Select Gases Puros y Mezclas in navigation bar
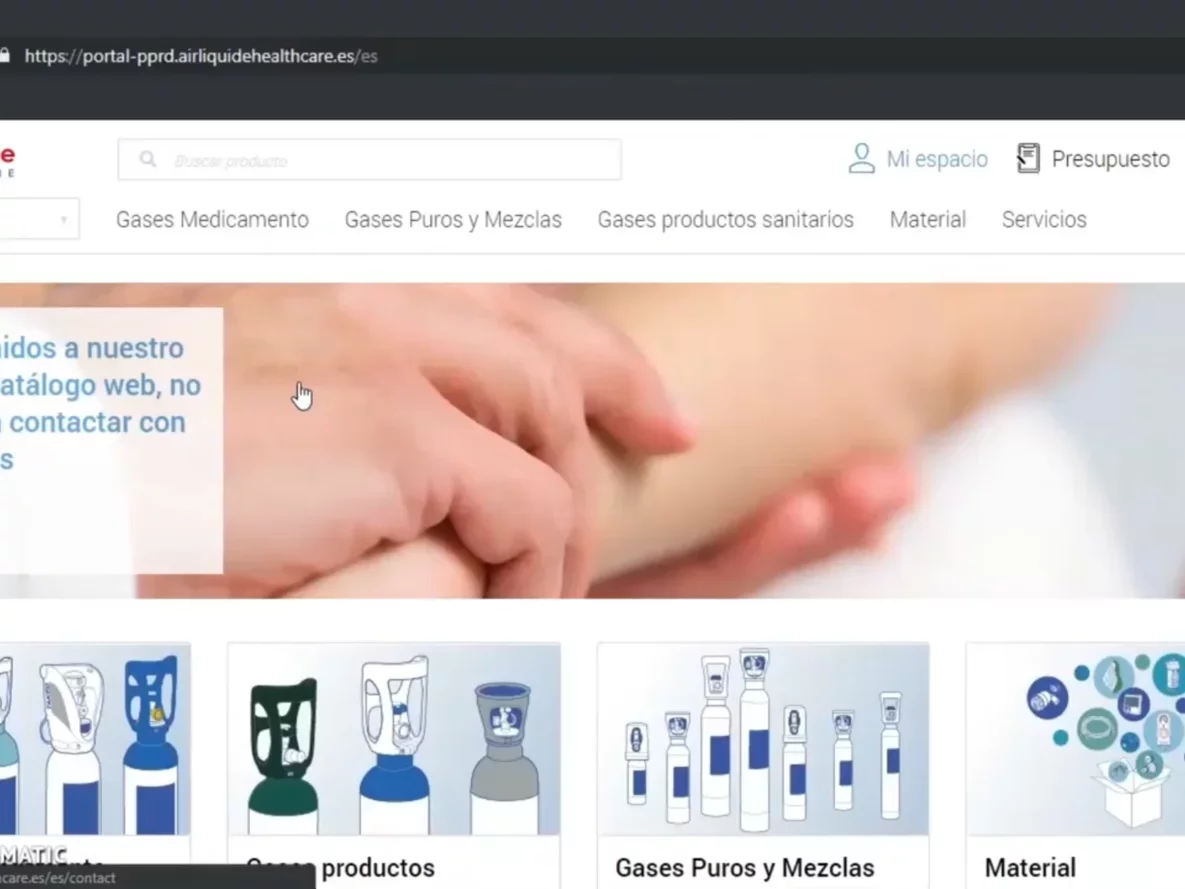Screen dimensions: 1185x889 pos(453,220)
